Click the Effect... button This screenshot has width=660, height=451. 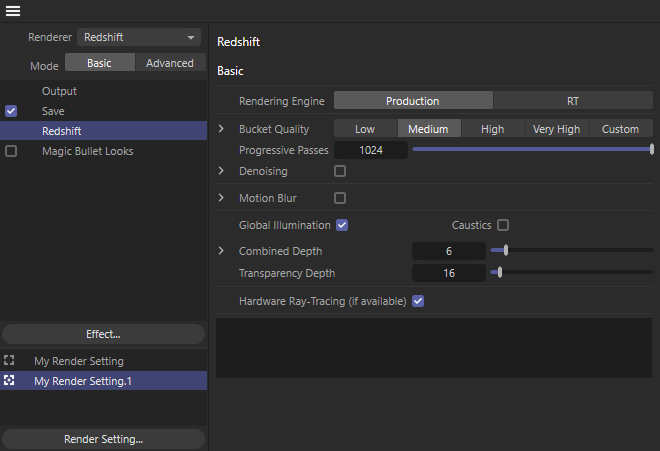click(x=104, y=334)
